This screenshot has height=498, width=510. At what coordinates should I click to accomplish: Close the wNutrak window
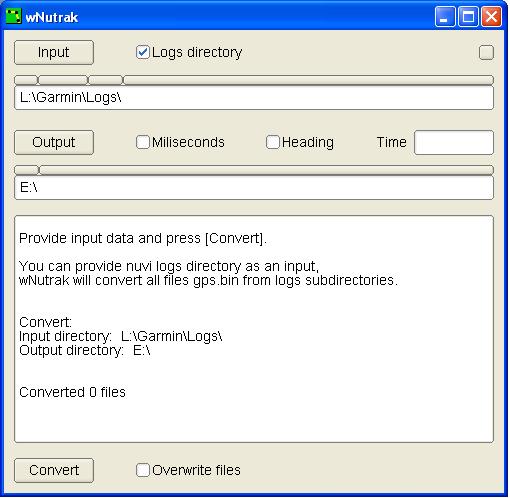point(491,16)
